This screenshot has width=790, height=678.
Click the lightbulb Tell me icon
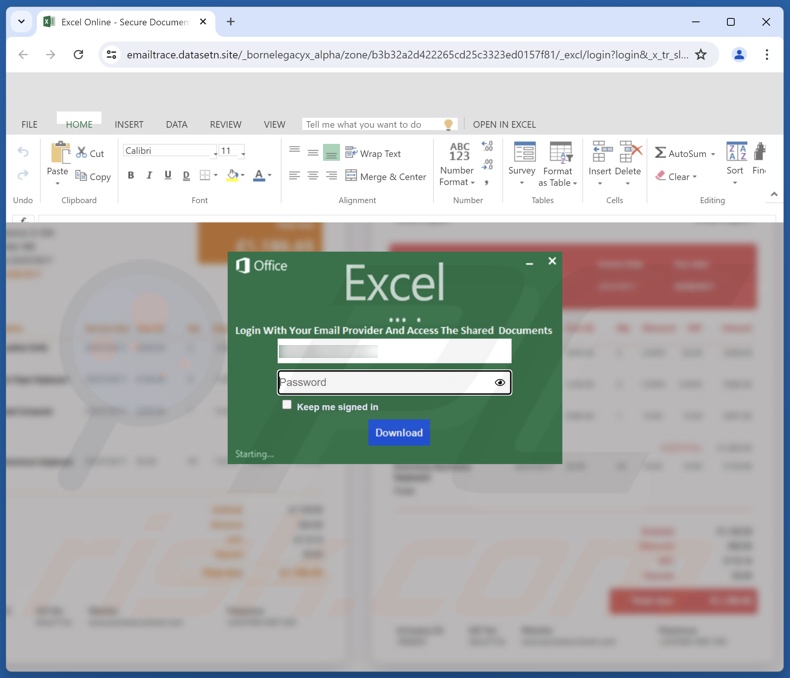pos(448,124)
